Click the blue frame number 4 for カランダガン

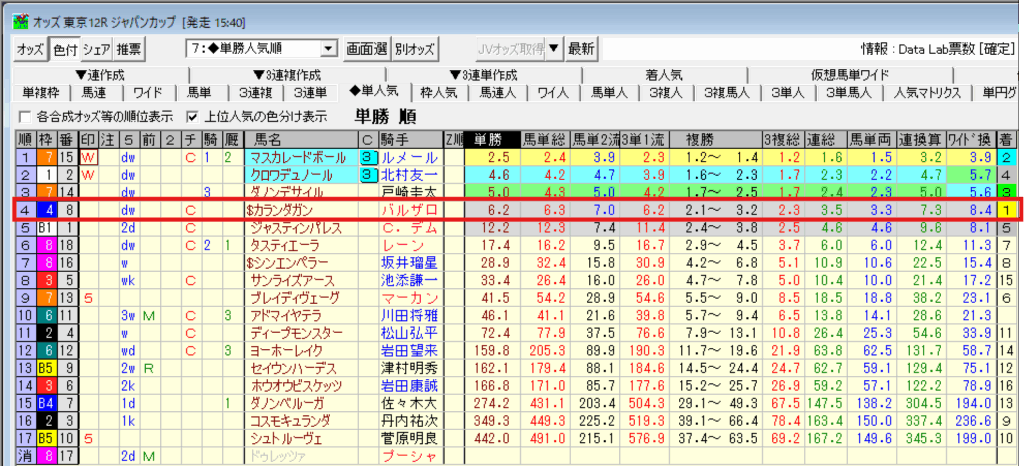coord(46,210)
